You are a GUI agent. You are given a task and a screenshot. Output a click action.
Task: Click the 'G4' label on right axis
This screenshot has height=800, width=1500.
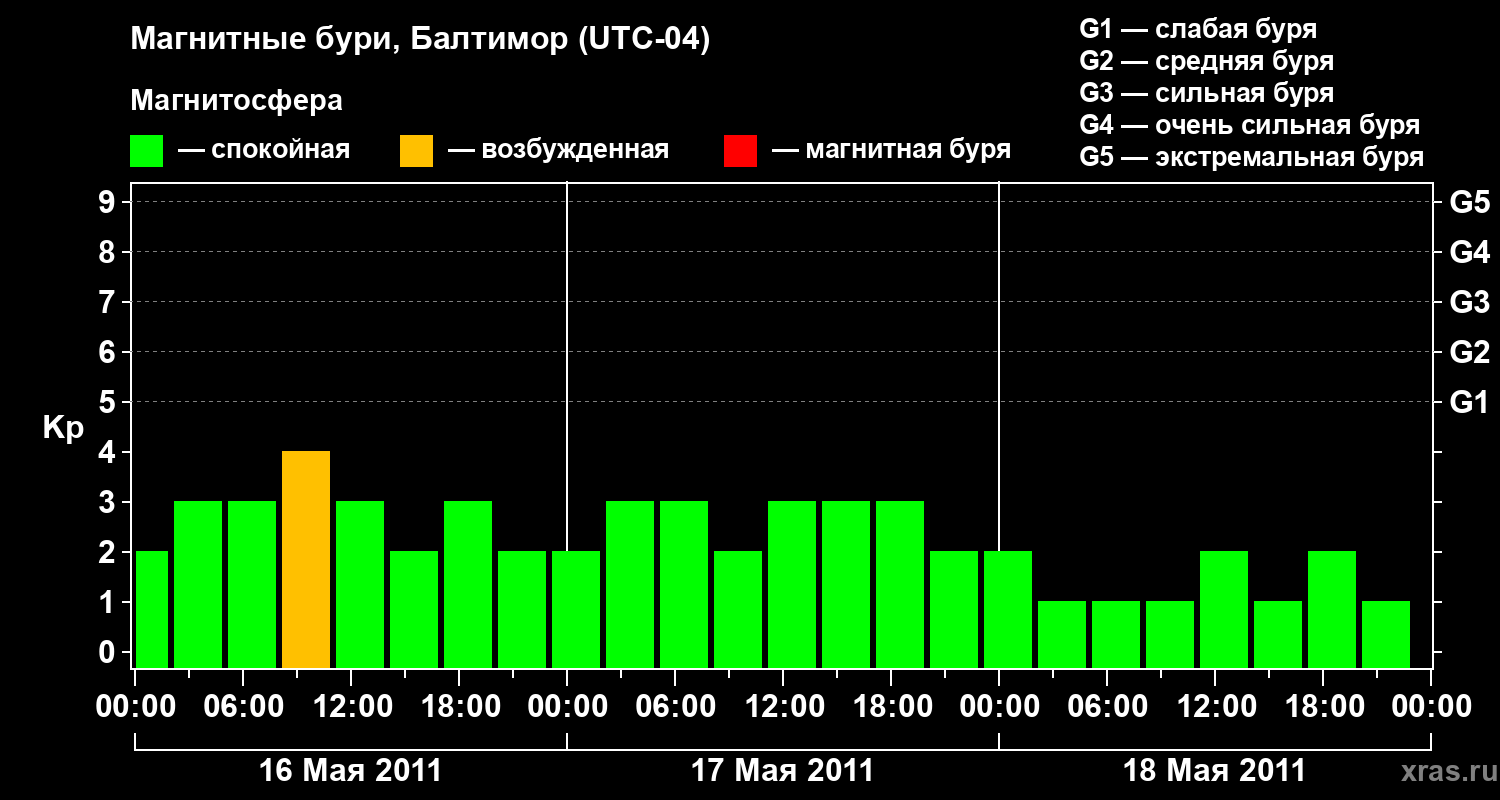click(1469, 252)
